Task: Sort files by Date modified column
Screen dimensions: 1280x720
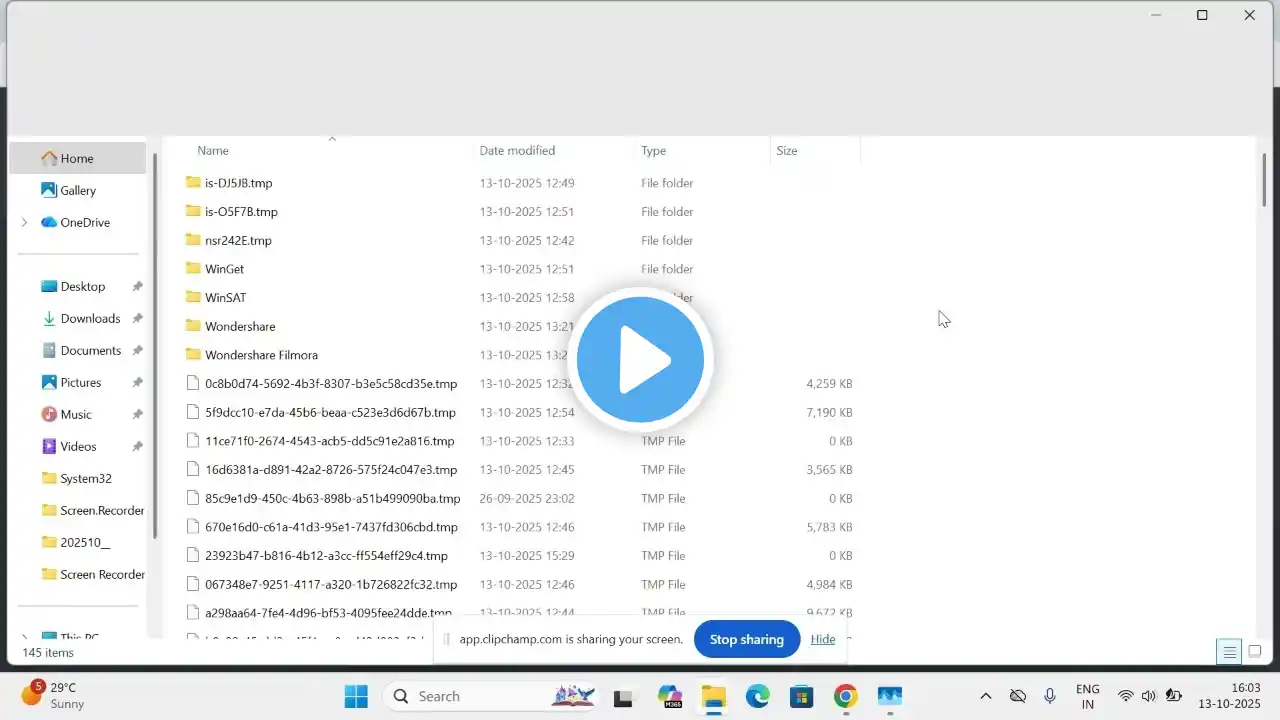Action: [x=517, y=150]
